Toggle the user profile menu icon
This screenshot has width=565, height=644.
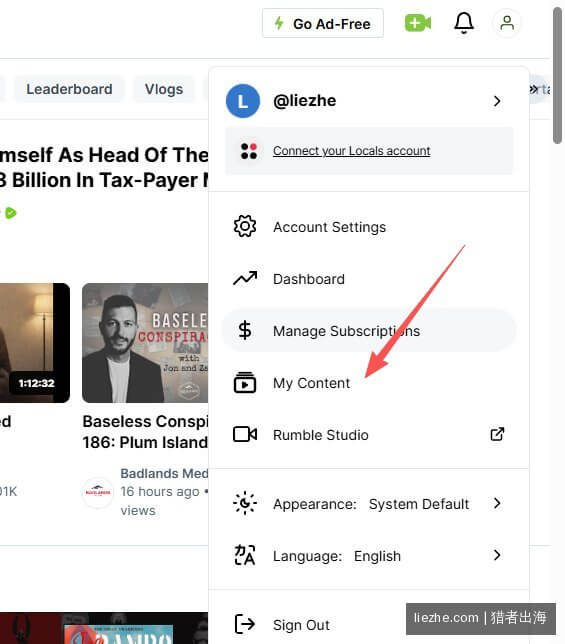click(507, 23)
